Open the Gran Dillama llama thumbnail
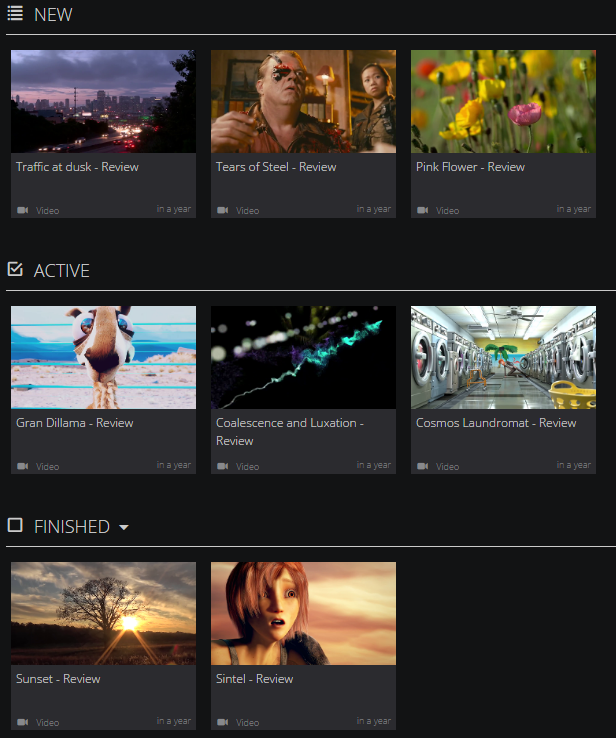The height and width of the screenshot is (738, 616). (x=104, y=357)
